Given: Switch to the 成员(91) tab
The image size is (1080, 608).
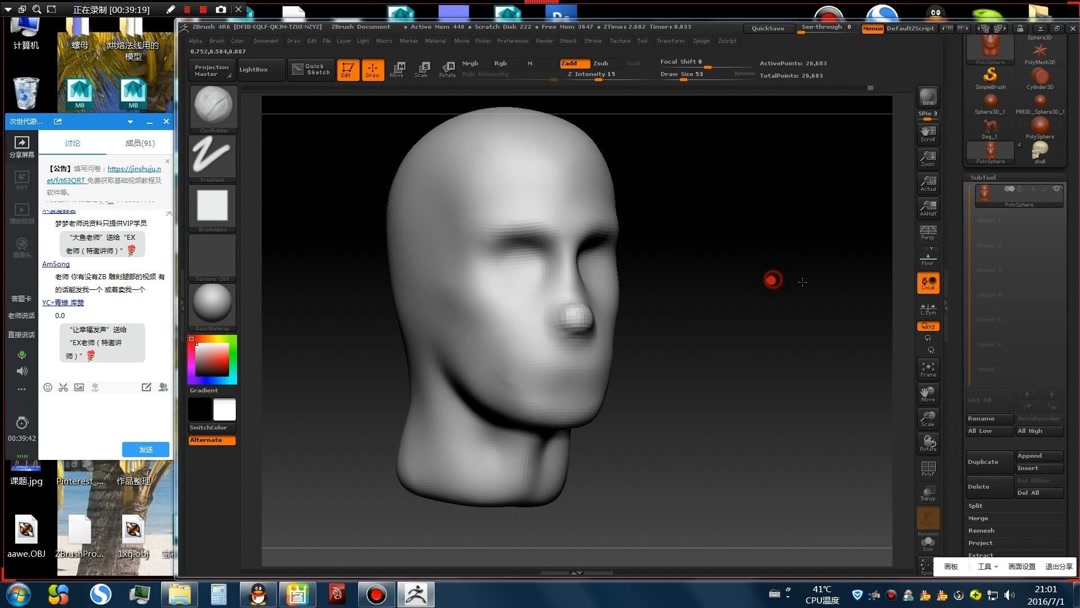Looking at the screenshot, I should (140, 144).
